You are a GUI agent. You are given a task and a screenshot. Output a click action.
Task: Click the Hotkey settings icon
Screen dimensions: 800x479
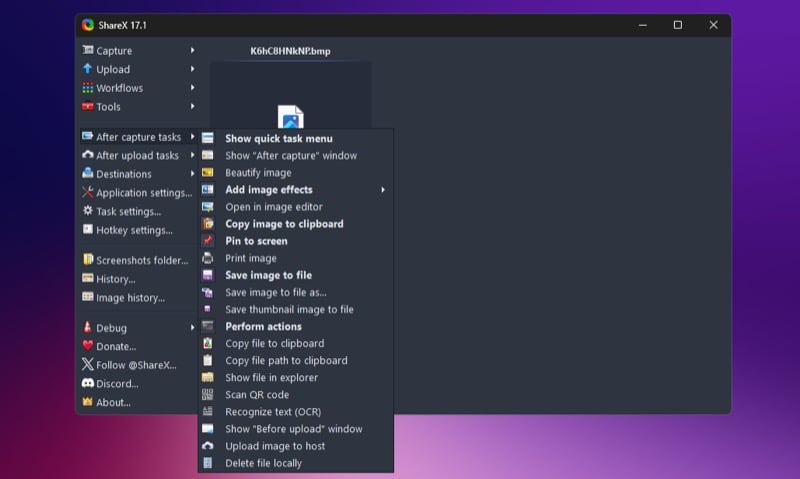click(x=88, y=230)
